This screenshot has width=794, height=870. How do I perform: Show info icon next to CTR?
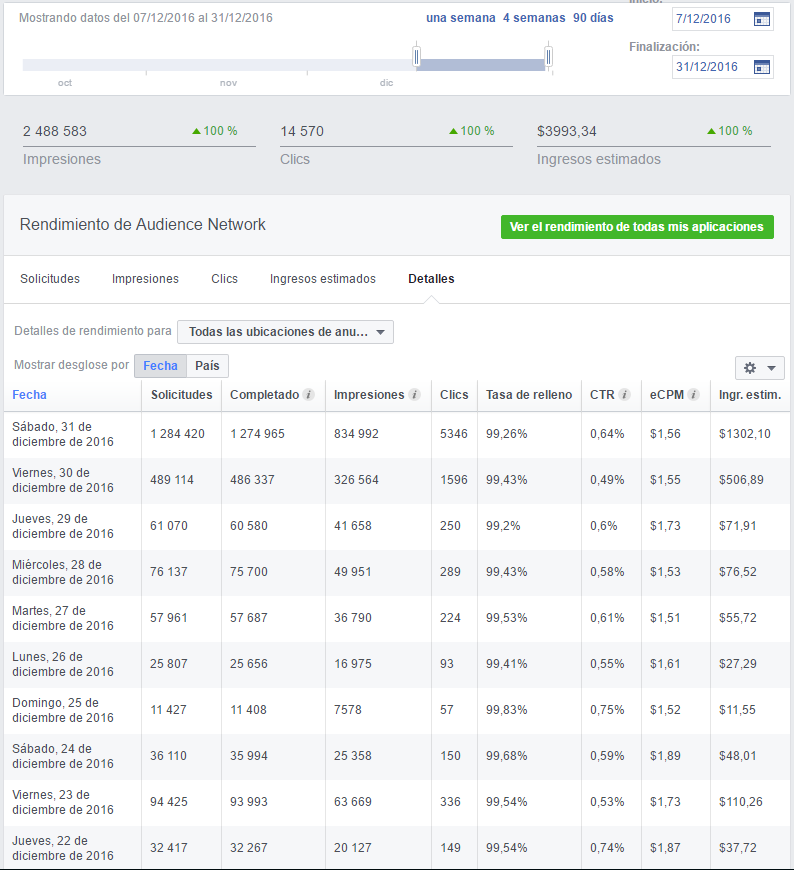tap(624, 394)
